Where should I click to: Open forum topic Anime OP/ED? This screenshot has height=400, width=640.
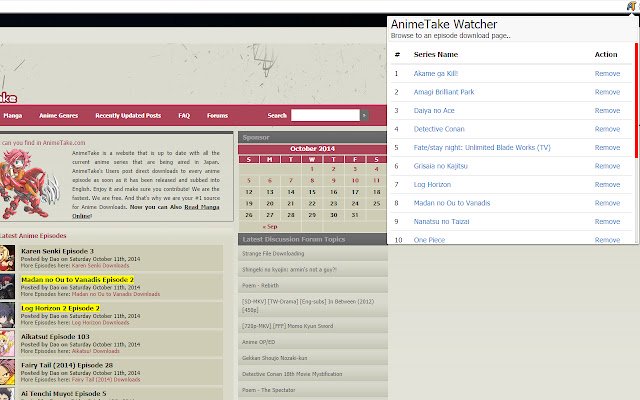[x=259, y=342]
